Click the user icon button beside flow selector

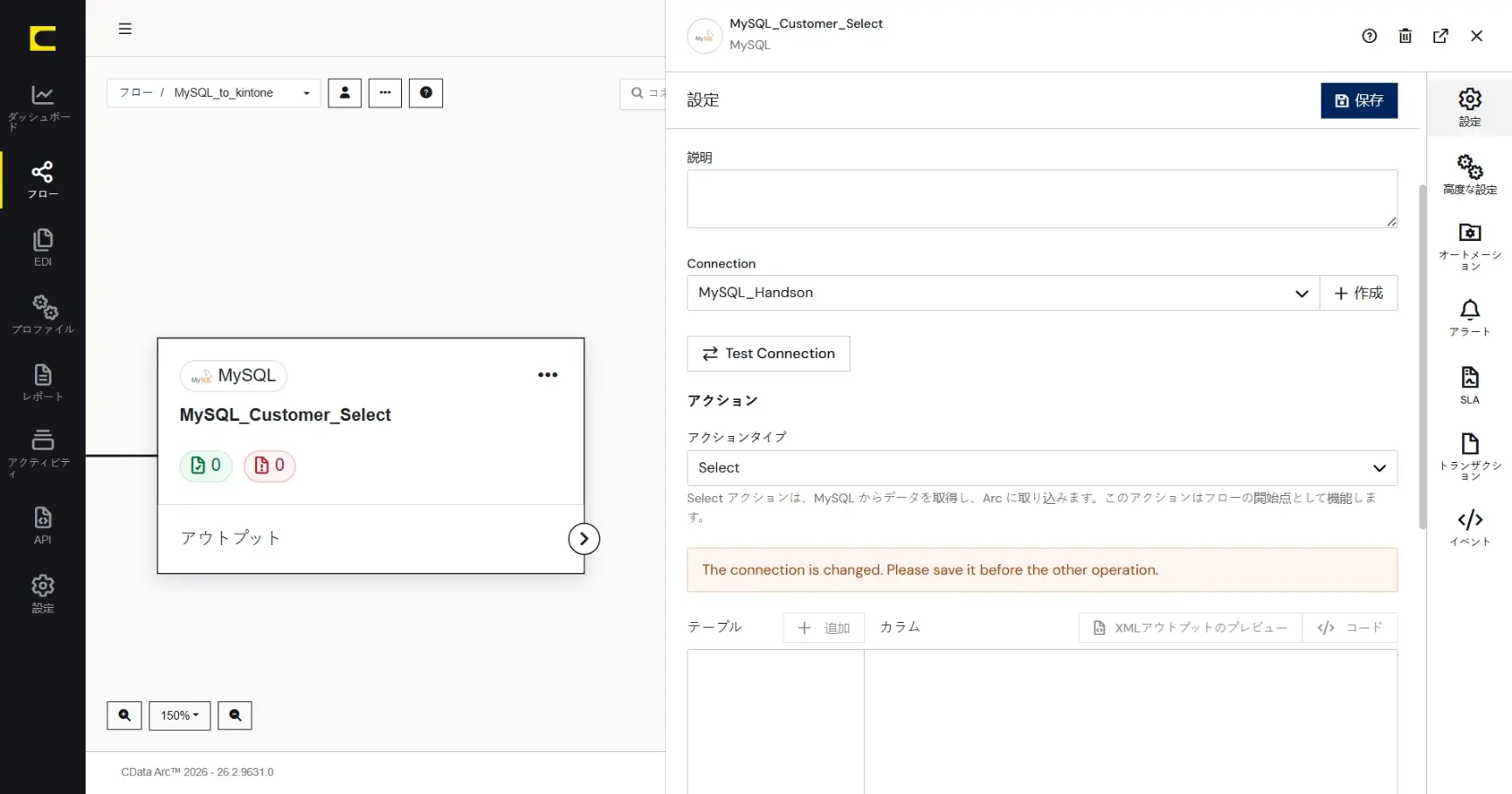(x=345, y=93)
